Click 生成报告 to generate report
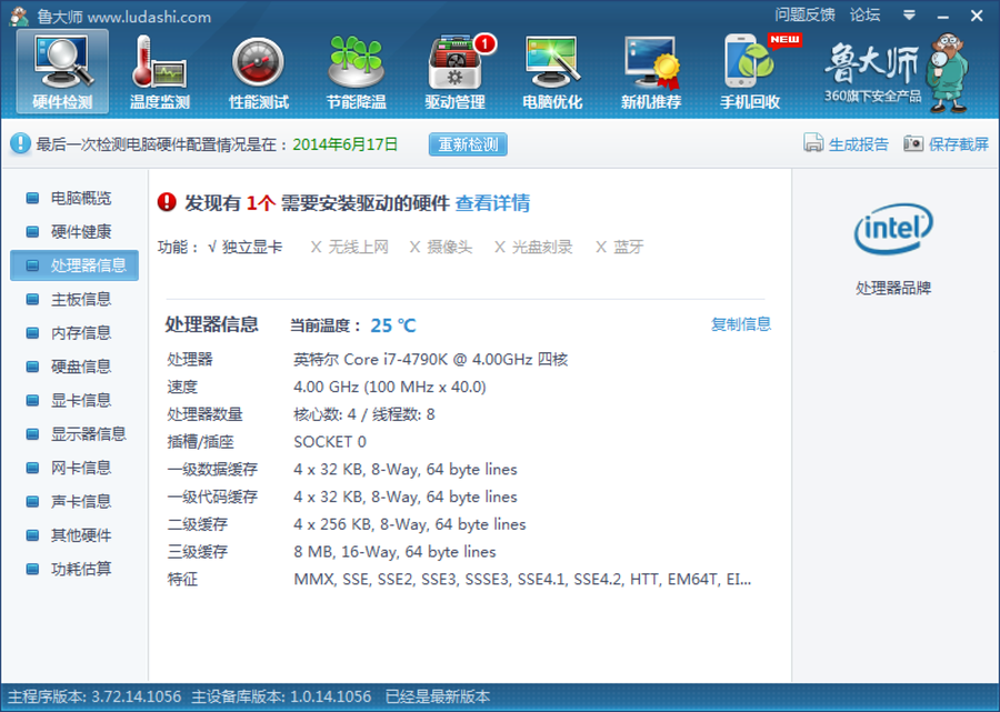Image resolution: width=1000 pixels, height=712 pixels. [858, 144]
